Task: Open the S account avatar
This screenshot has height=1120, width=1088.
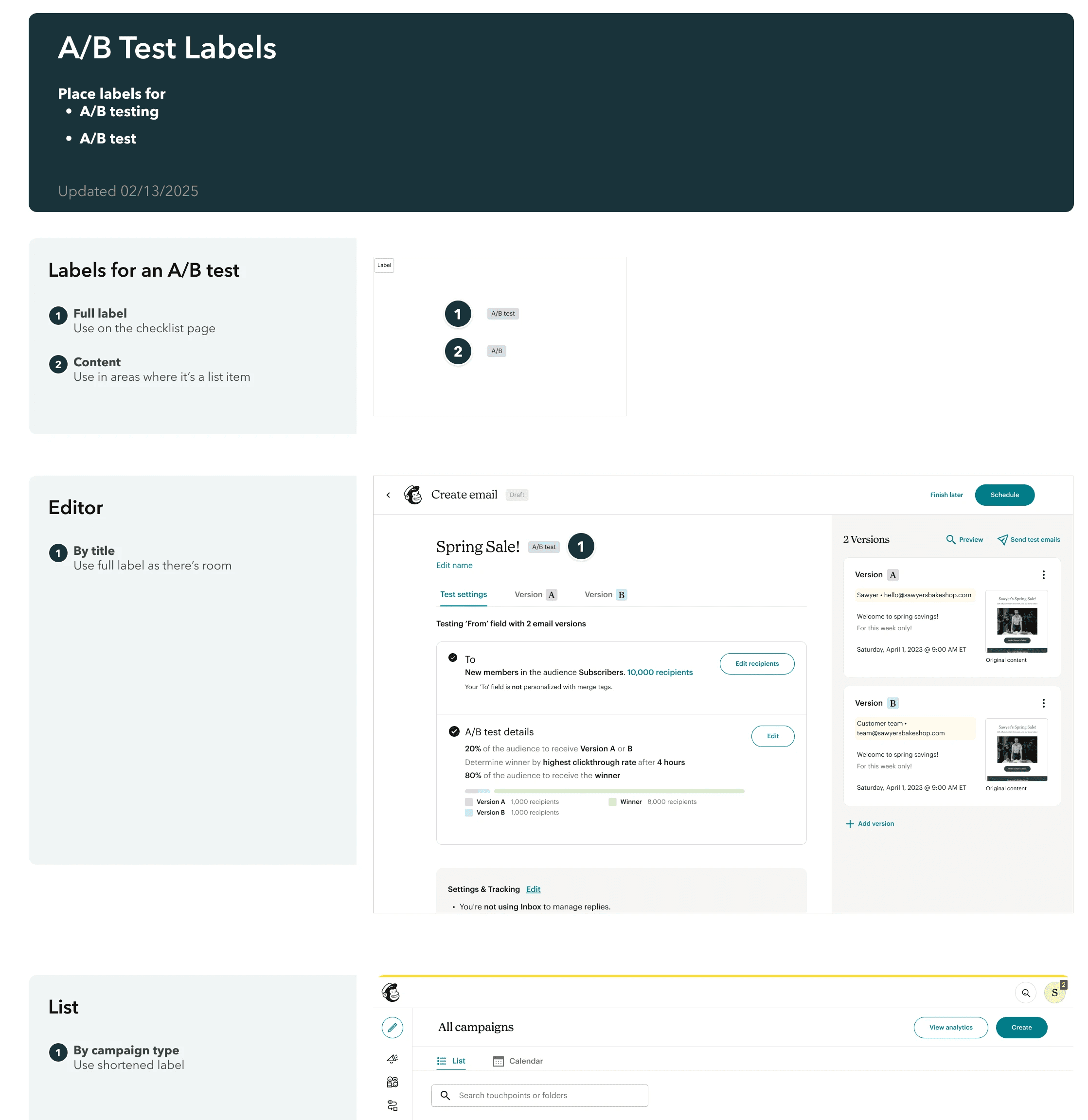Action: tap(1054, 993)
